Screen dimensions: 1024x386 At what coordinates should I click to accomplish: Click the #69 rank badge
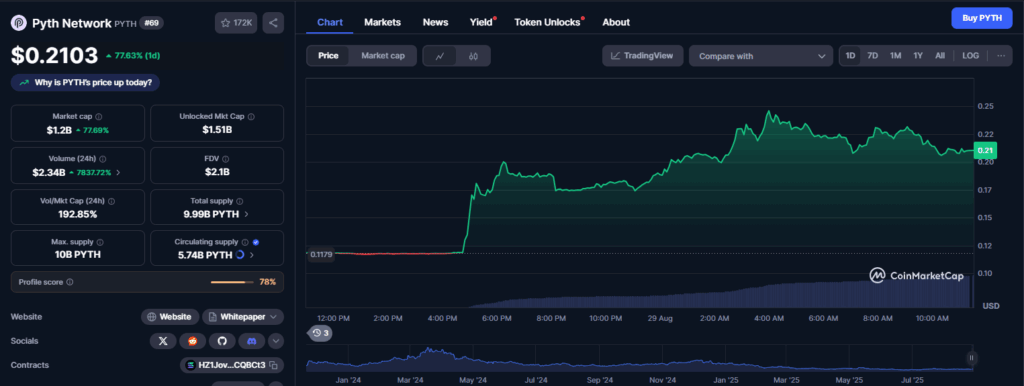[152, 23]
